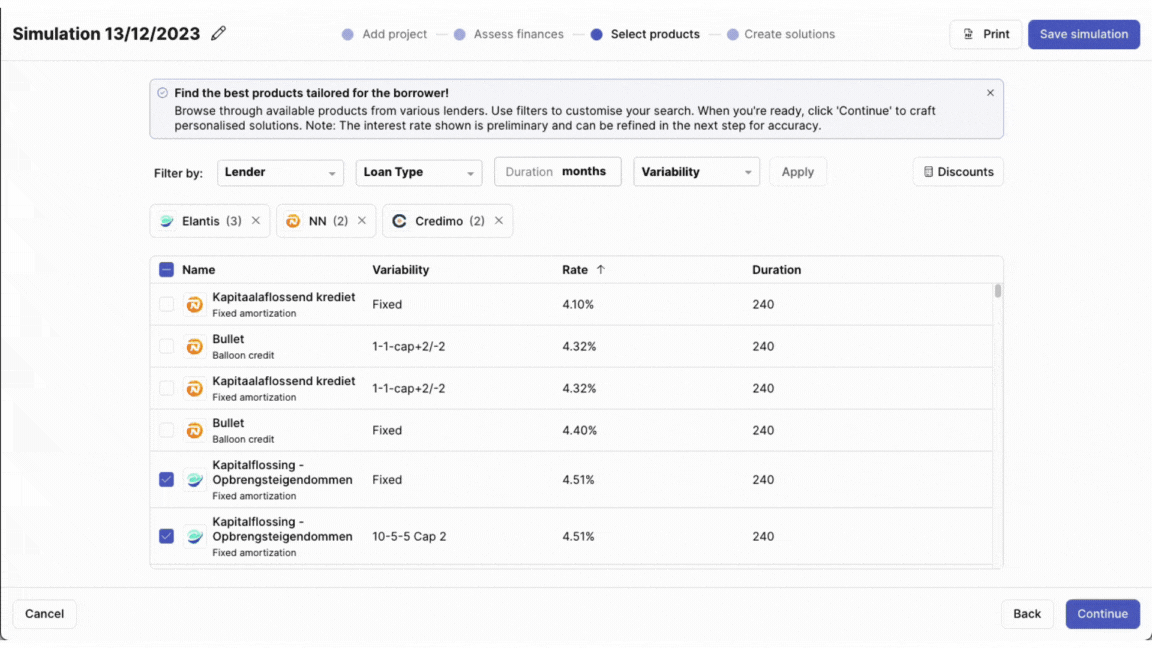Click the 4.10% rate cell
Image resolution: width=1152 pixels, height=648 pixels.
tap(577, 304)
